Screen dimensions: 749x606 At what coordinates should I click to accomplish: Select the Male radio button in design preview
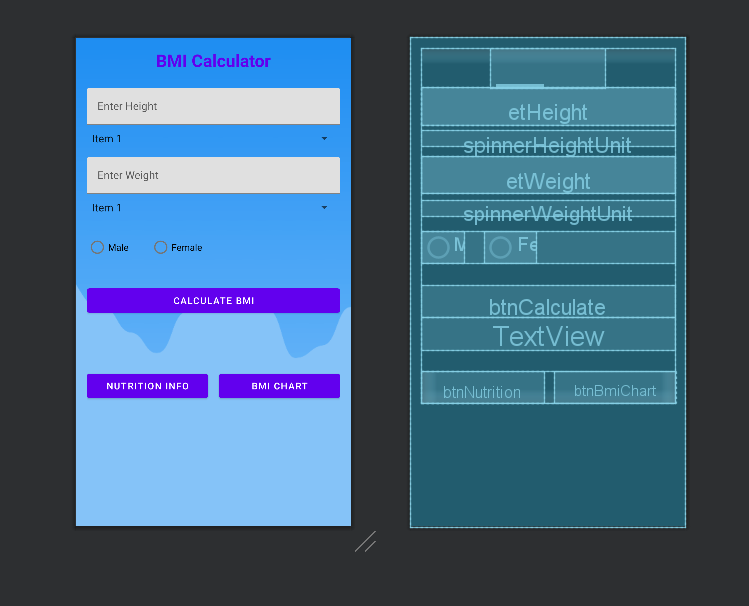click(x=98, y=247)
